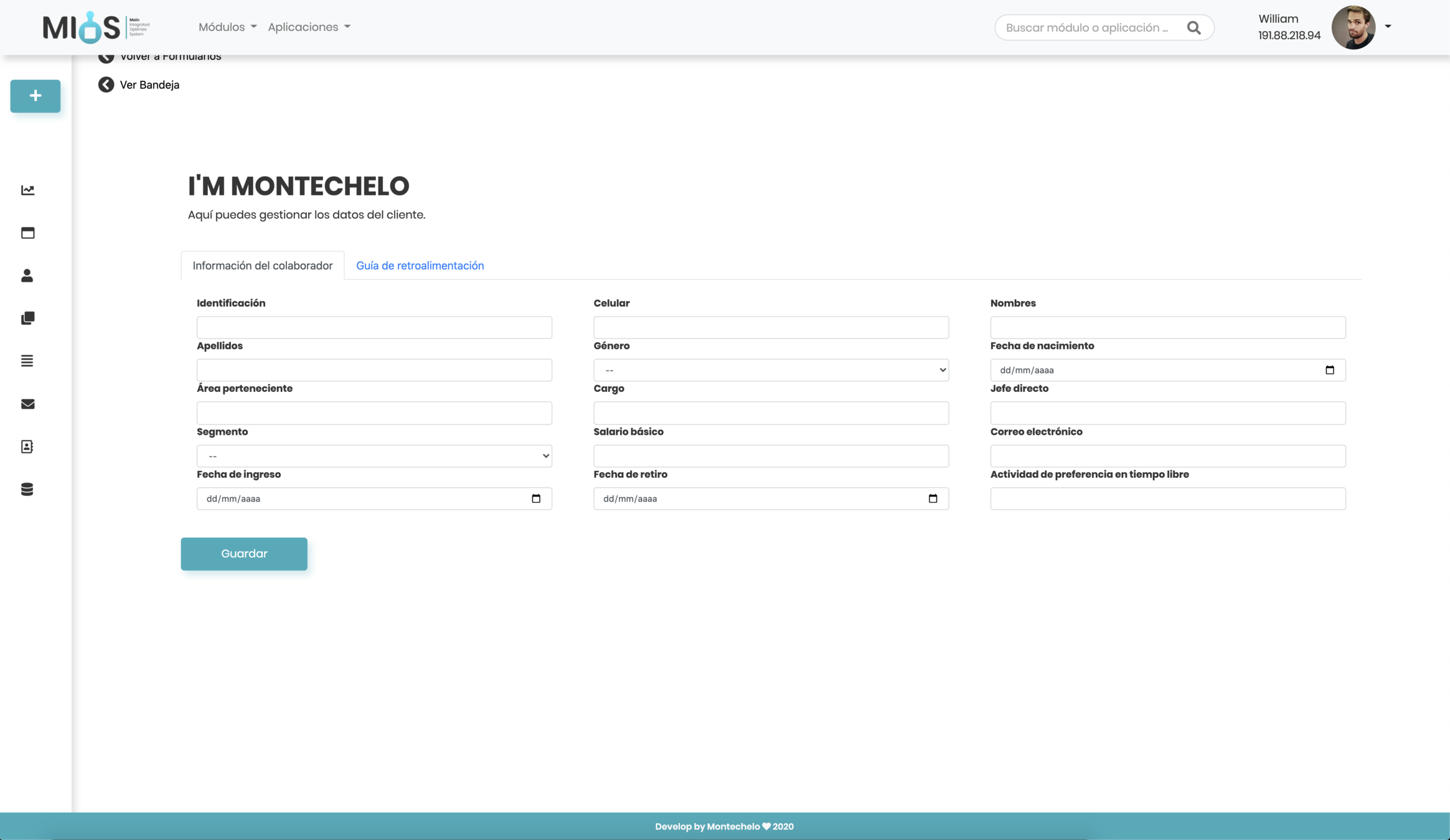Screen dimensions: 1450x840
Task: Open the Módulos menu
Action: pyautogui.click(x=227, y=27)
